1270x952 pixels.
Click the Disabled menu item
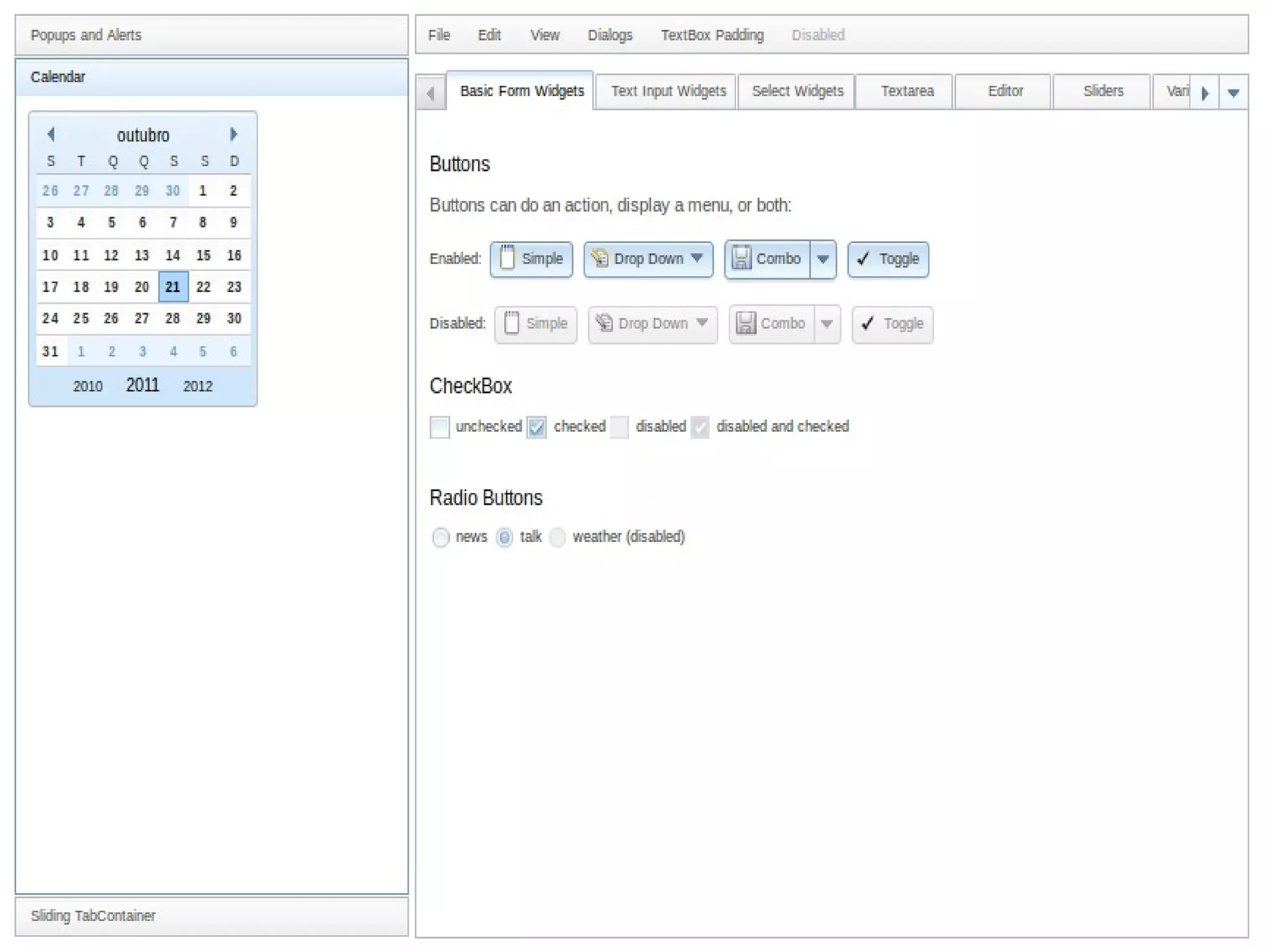click(818, 35)
